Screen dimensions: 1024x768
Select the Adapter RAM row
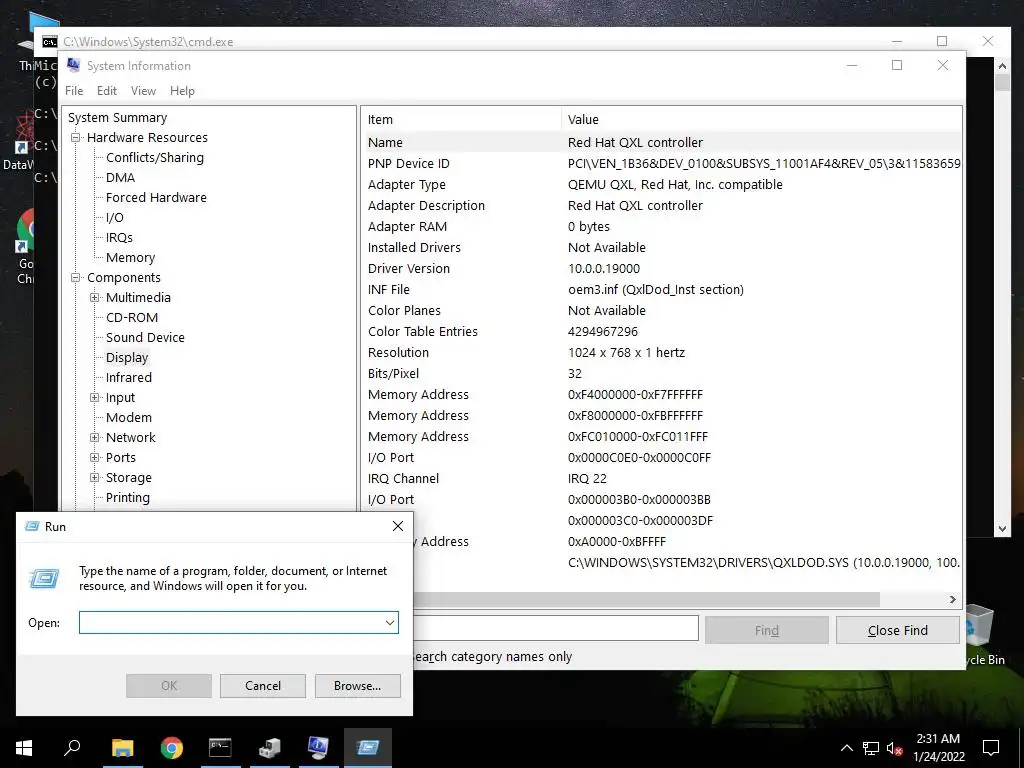point(661,227)
